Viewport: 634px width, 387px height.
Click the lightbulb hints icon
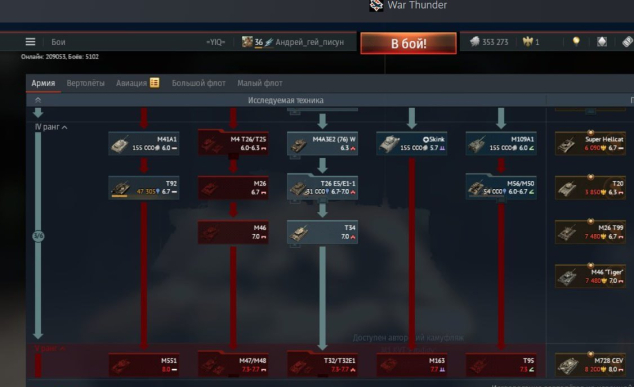(x=576, y=41)
